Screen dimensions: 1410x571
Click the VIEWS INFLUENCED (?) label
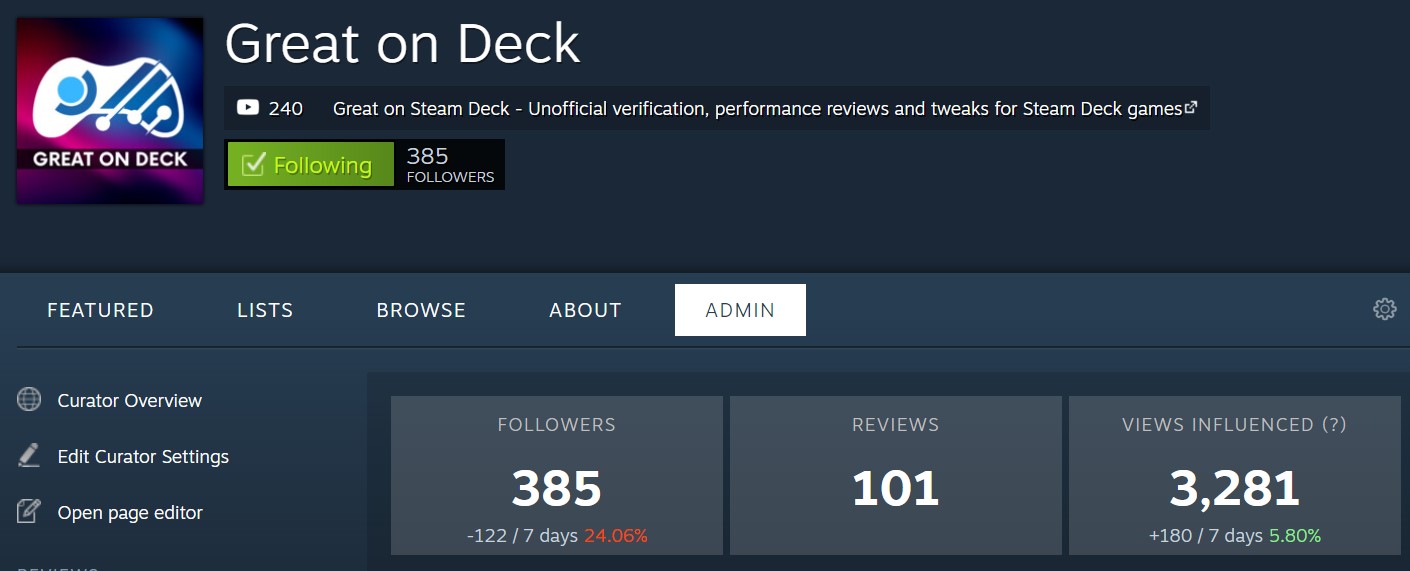1235,425
